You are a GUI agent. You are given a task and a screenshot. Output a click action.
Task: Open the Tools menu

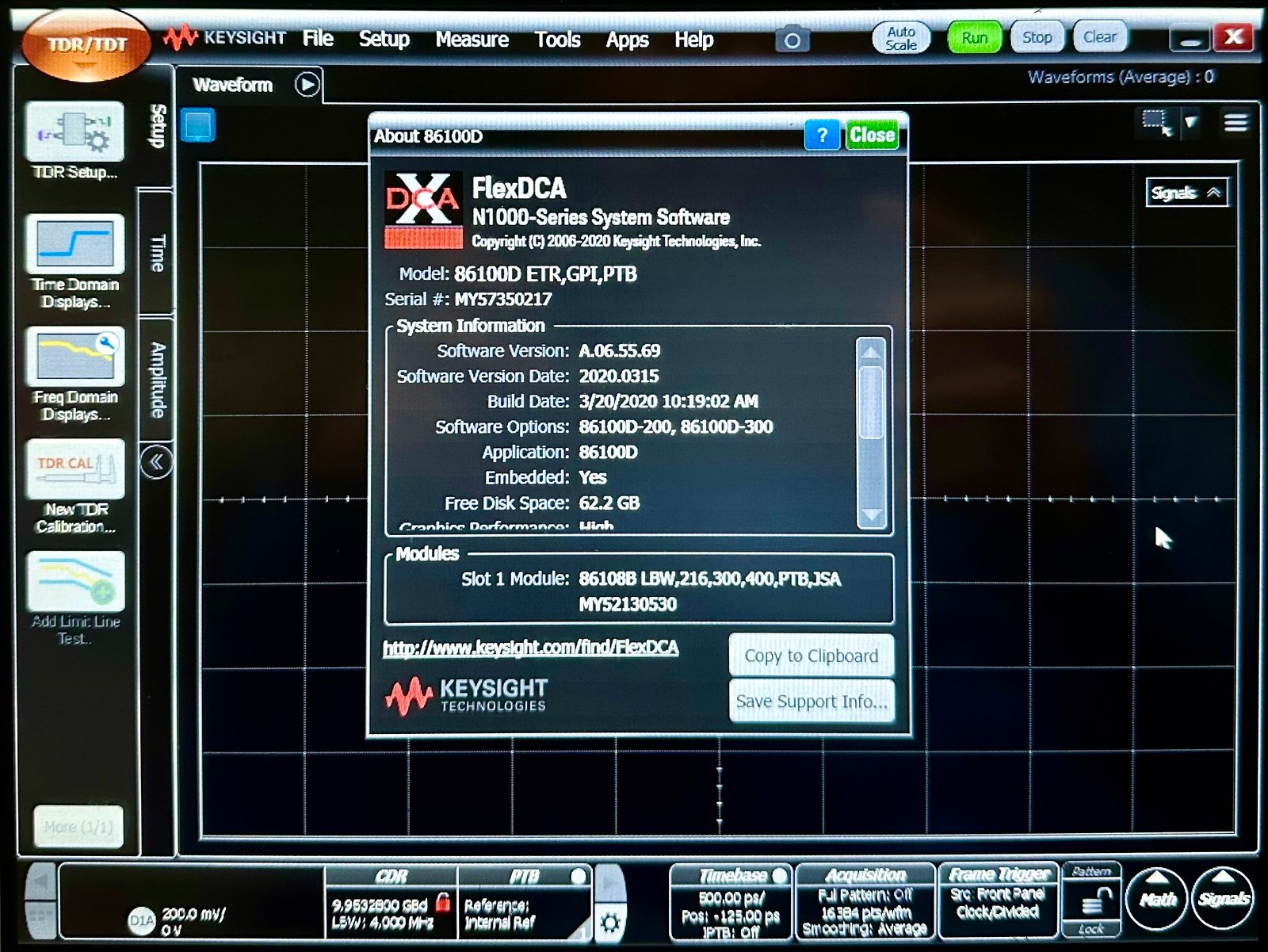(x=557, y=39)
